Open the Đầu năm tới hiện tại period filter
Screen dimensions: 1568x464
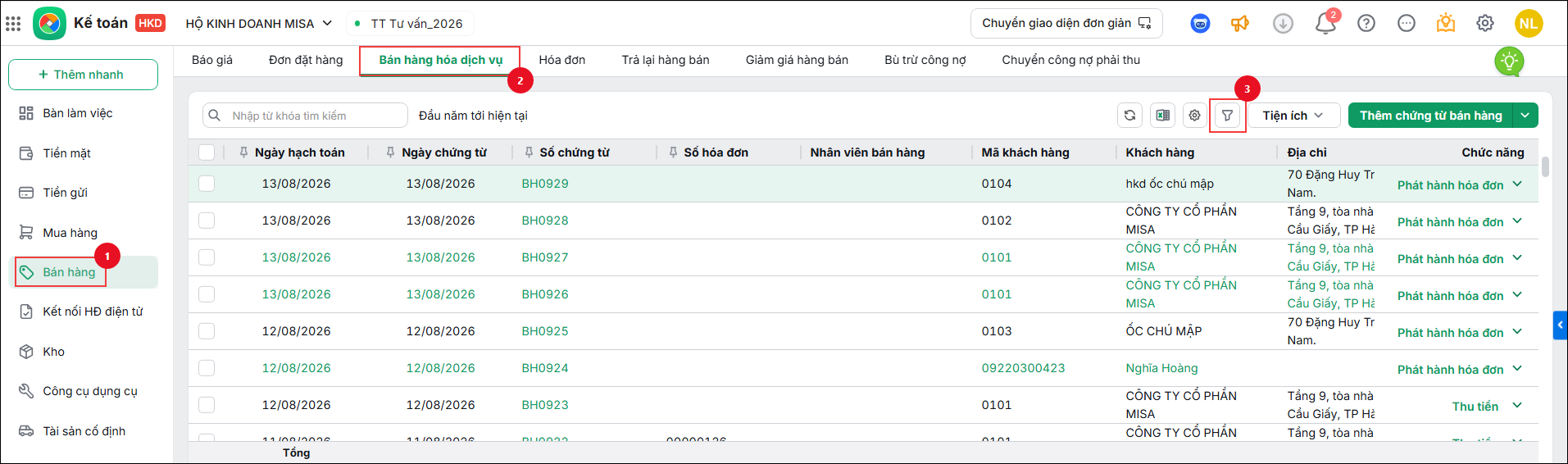(x=473, y=116)
